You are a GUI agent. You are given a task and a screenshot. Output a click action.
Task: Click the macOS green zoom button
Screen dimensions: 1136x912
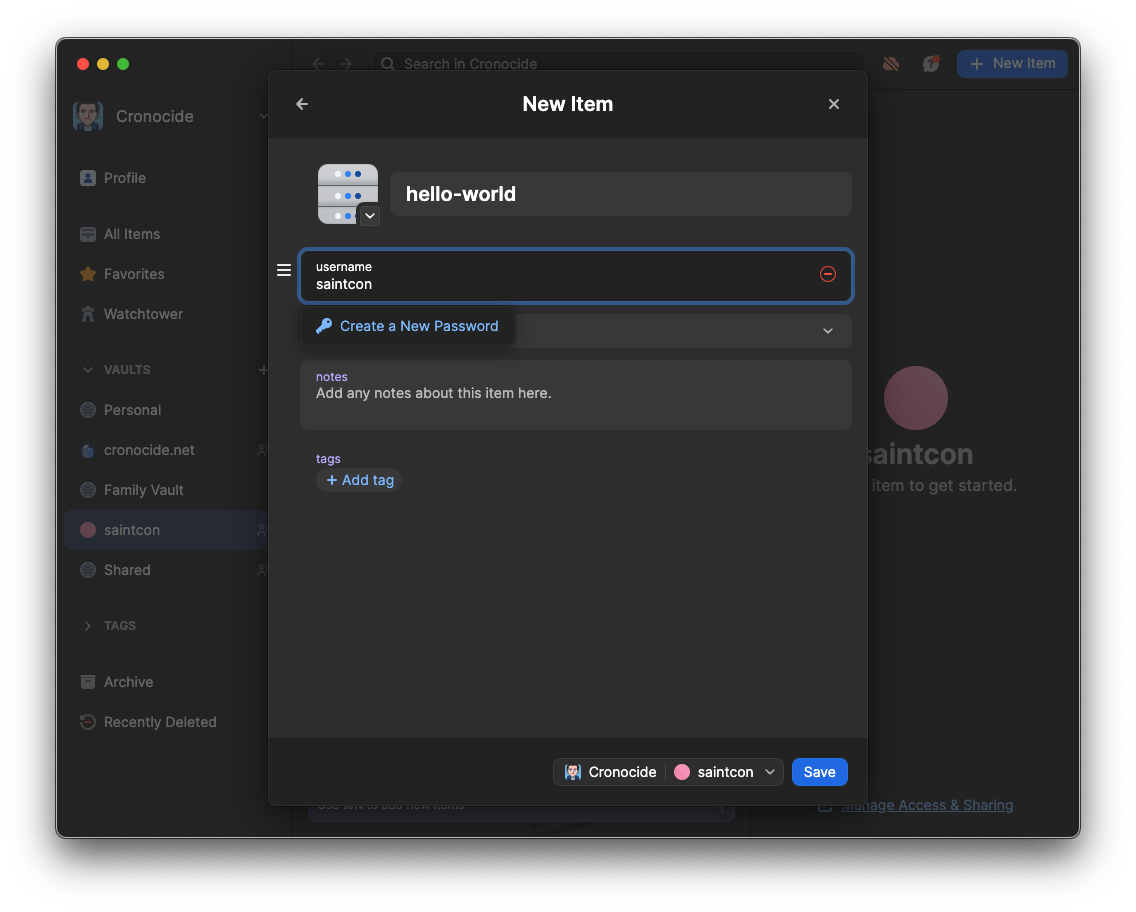point(123,64)
